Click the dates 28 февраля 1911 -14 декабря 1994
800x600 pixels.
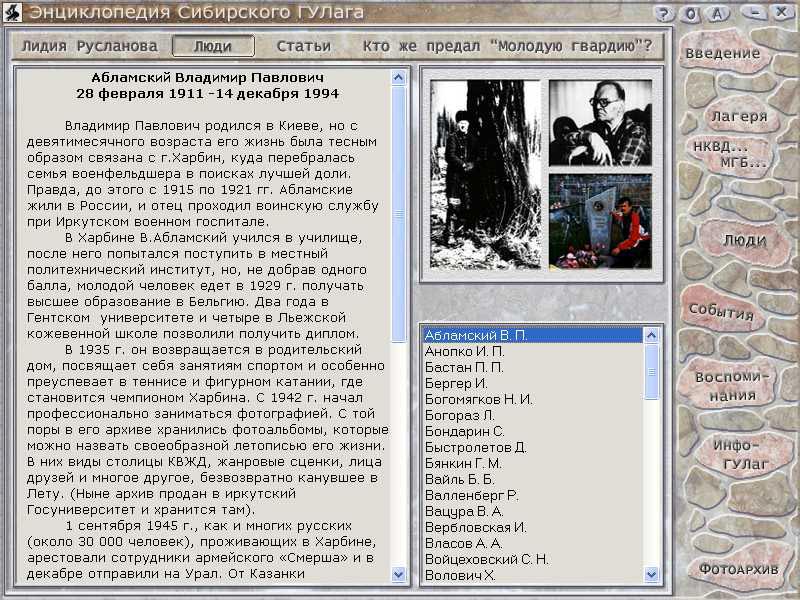click(x=207, y=94)
